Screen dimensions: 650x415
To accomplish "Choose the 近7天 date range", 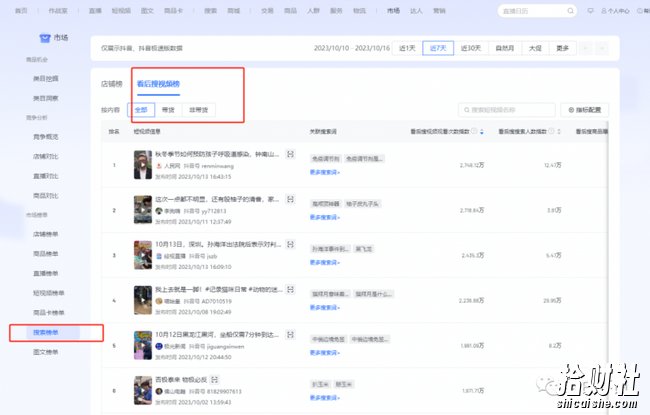I will [x=438, y=48].
